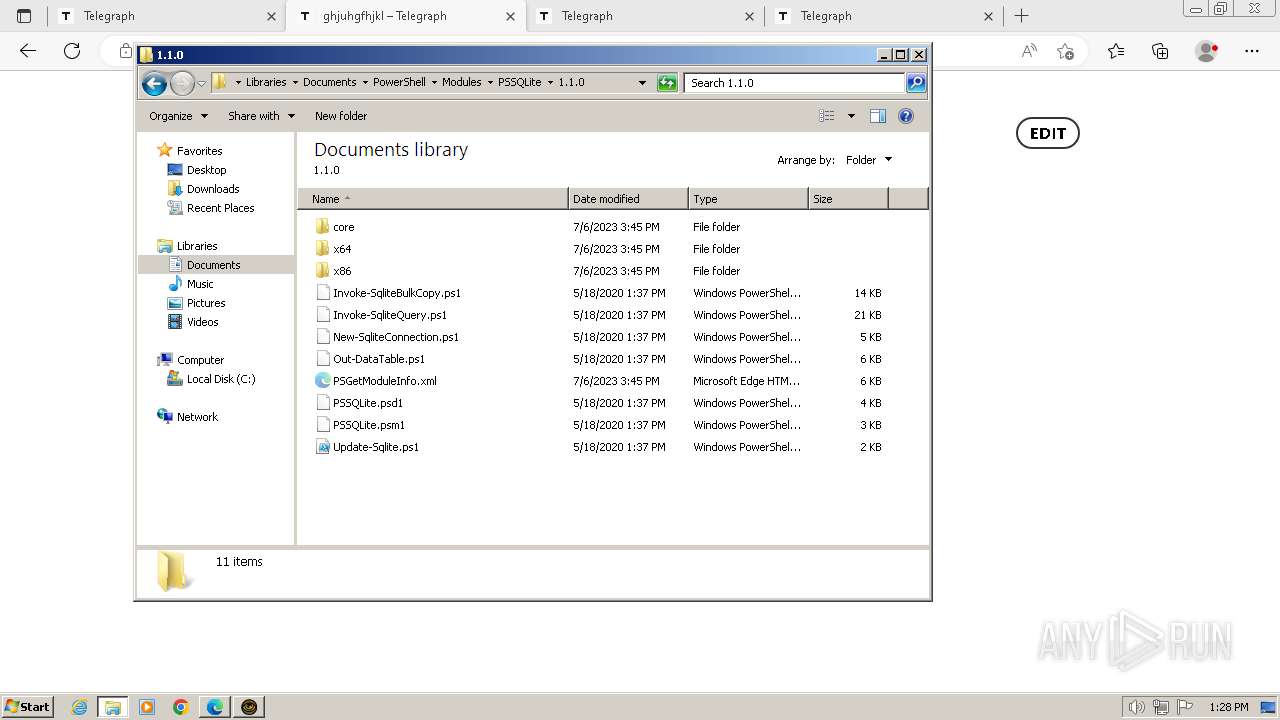The image size is (1280, 720).
Task: Click Documents breadcrumb segment
Action: tap(329, 83)
